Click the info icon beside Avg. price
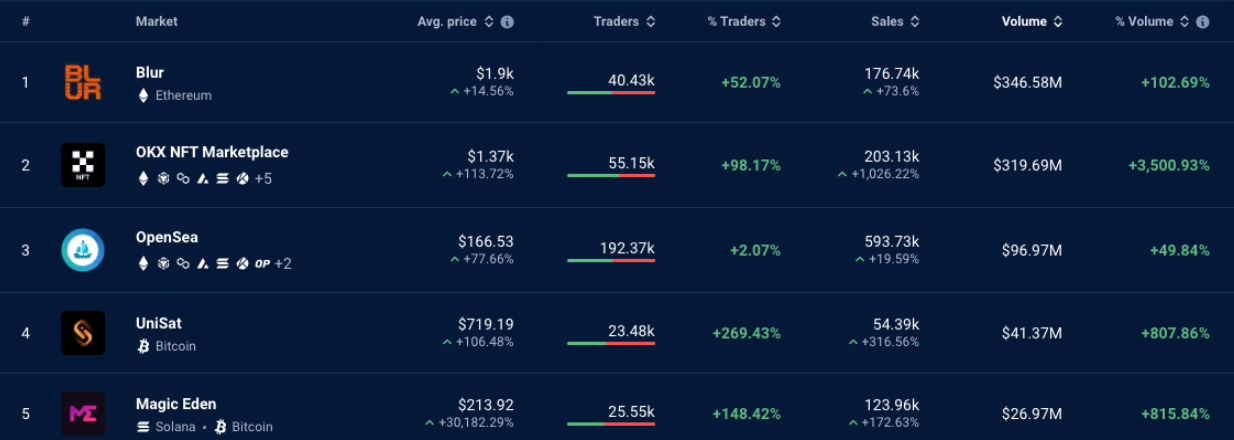 (507, 22)
